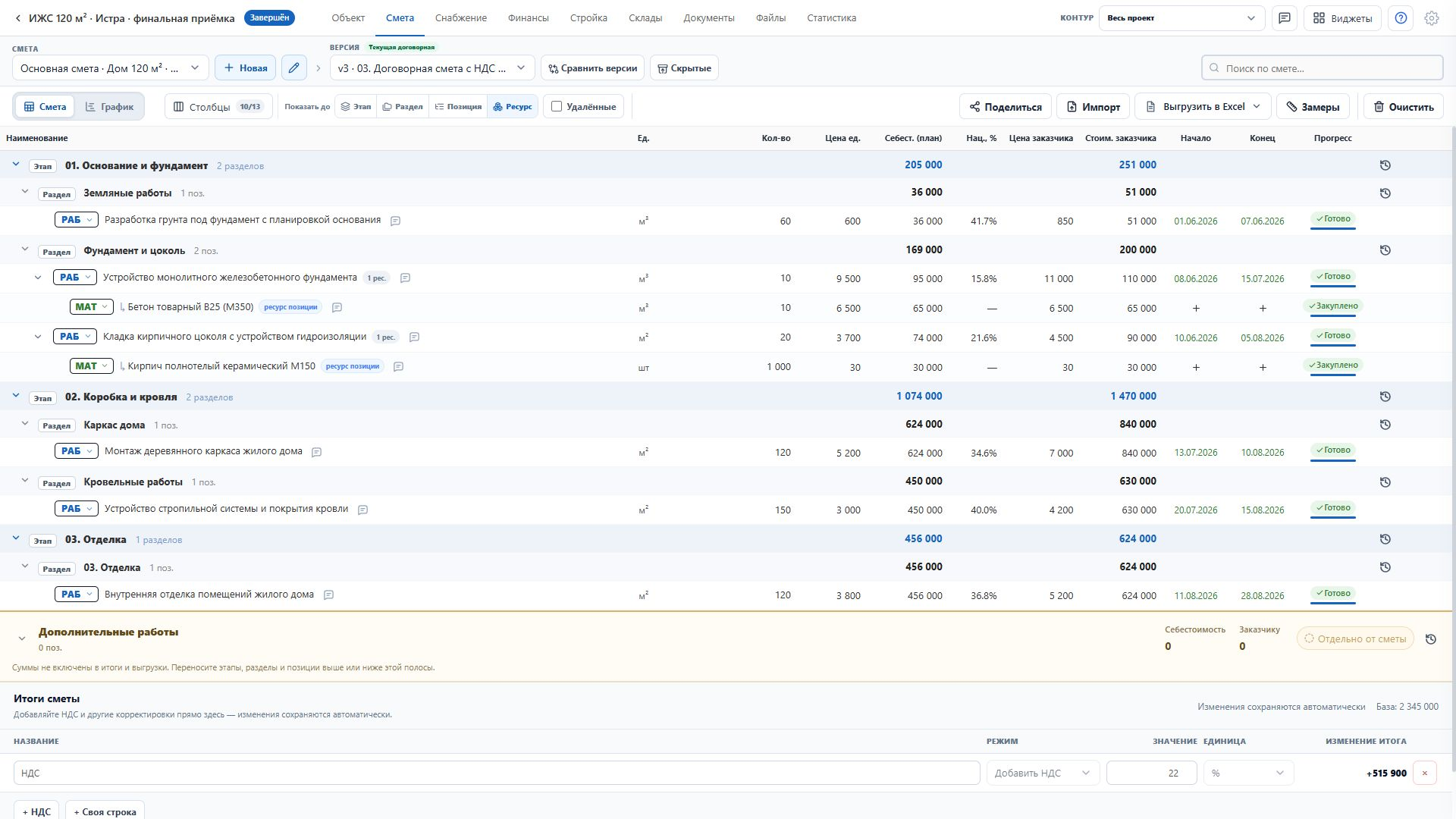Click the Поиск по смете search field
The width and height of the screenshot is (1456, 819).
pyautogui.click(x=1322, y=68)
